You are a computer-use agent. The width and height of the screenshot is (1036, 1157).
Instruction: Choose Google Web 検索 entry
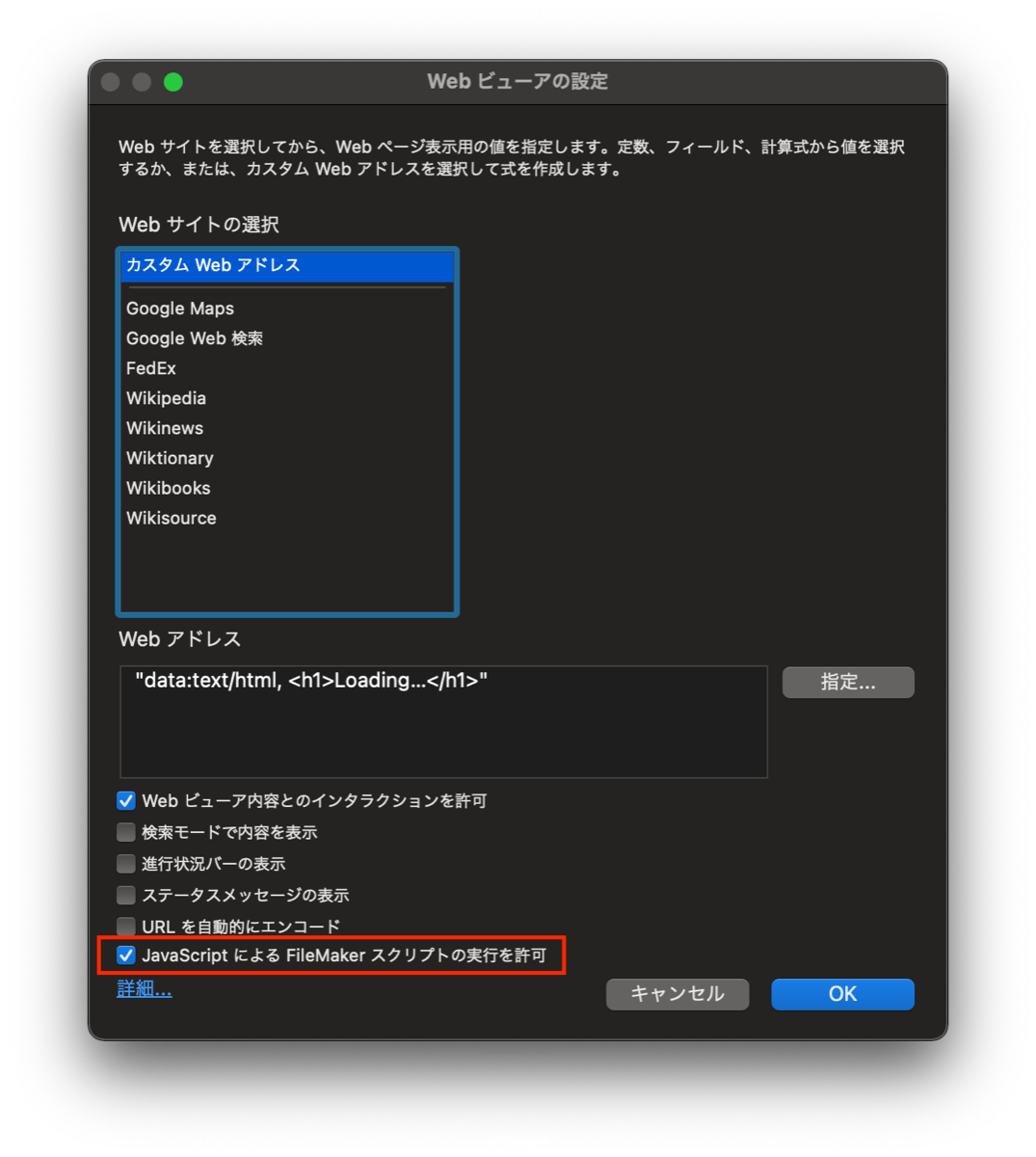point(287,338)
